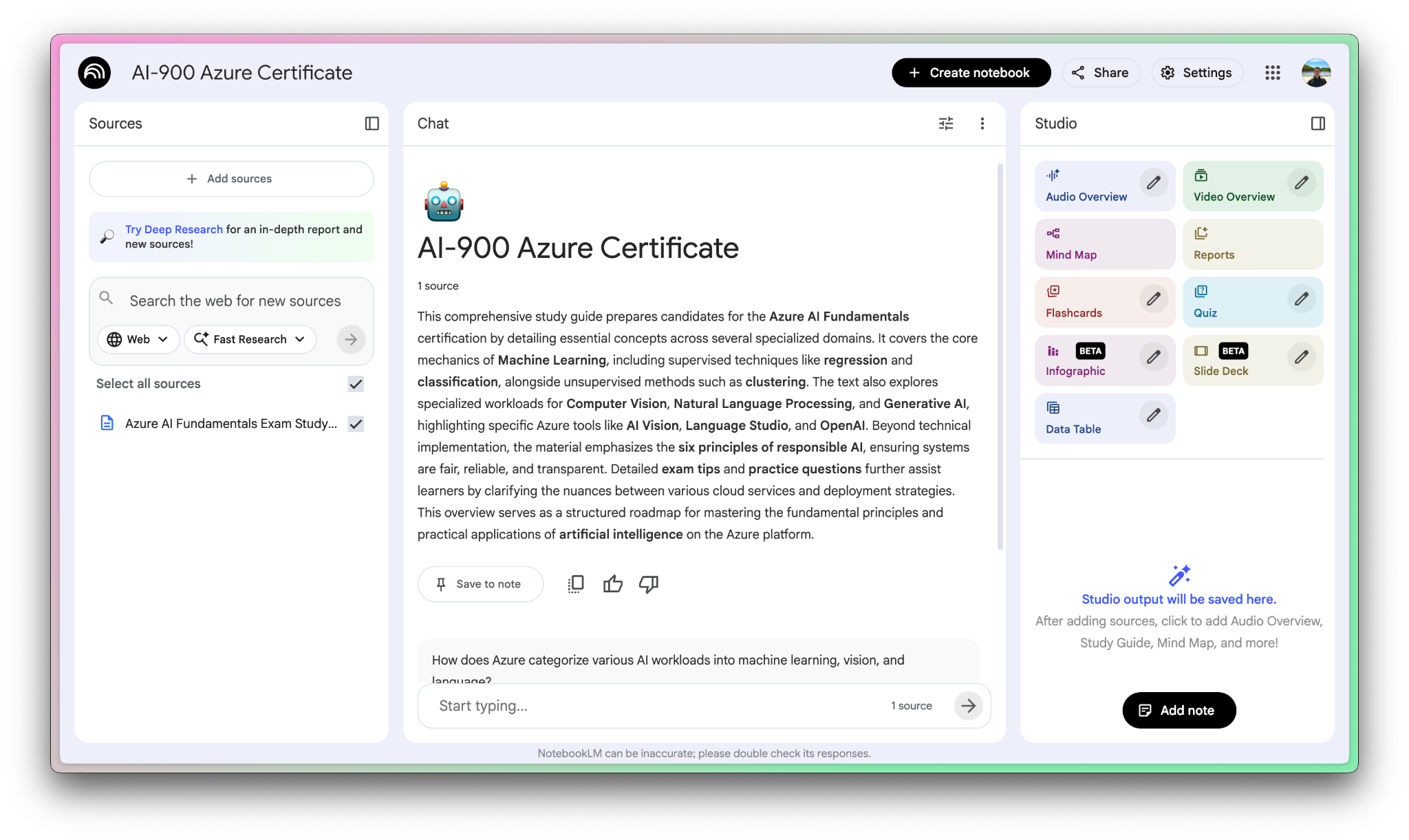Create a new notebook
Viewport: 1409px width, 840px height.
971,73
